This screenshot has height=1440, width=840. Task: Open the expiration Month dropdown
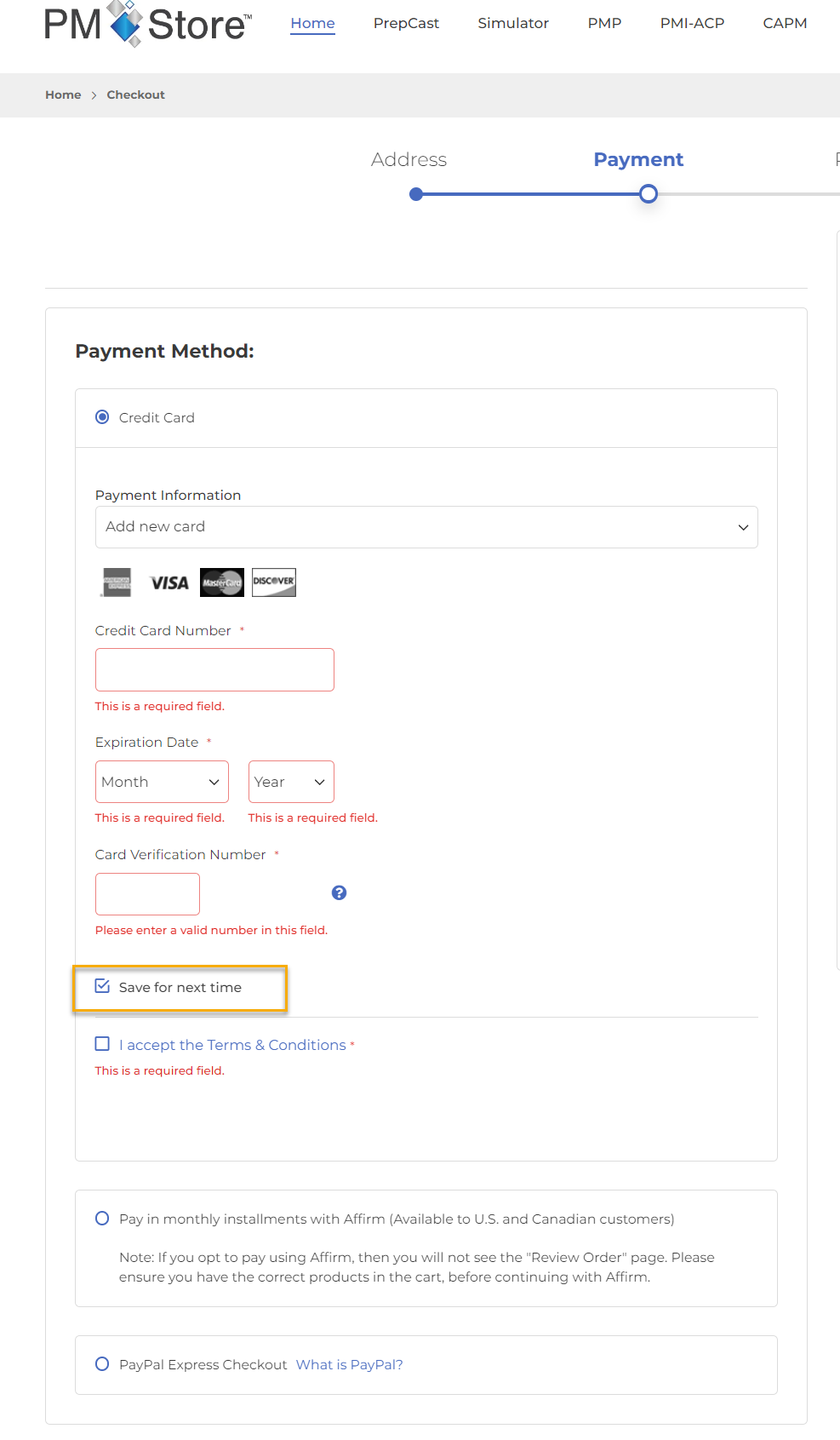pyautogui.click(x=162, y=782)
